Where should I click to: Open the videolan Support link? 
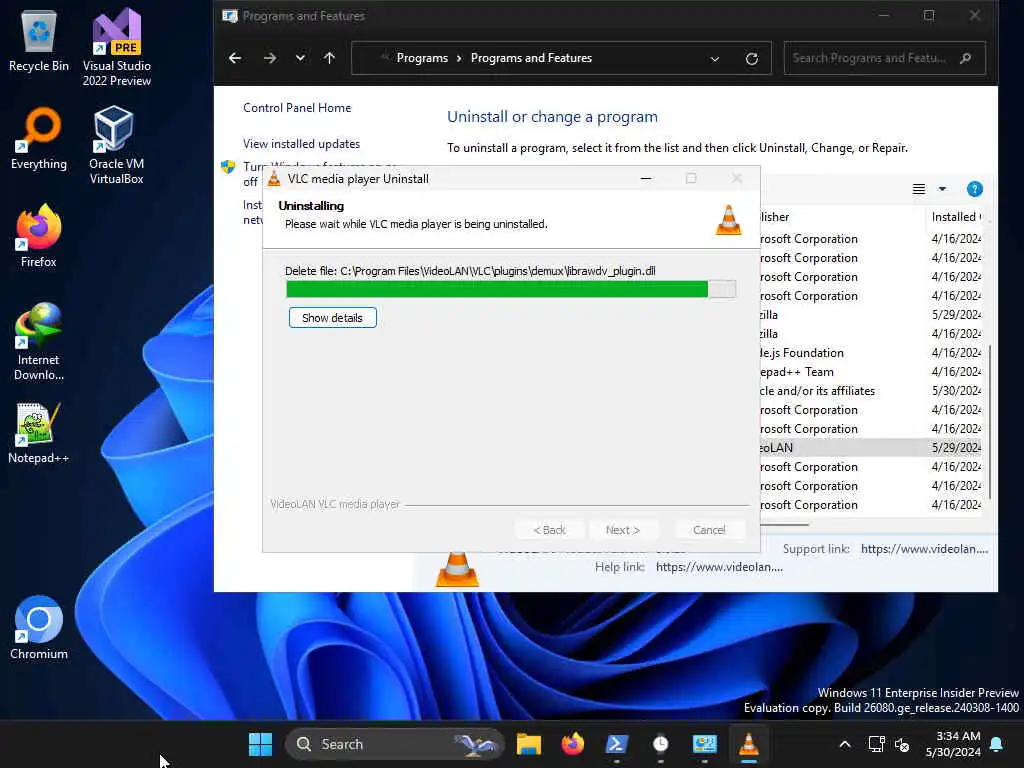coord(924,549)
